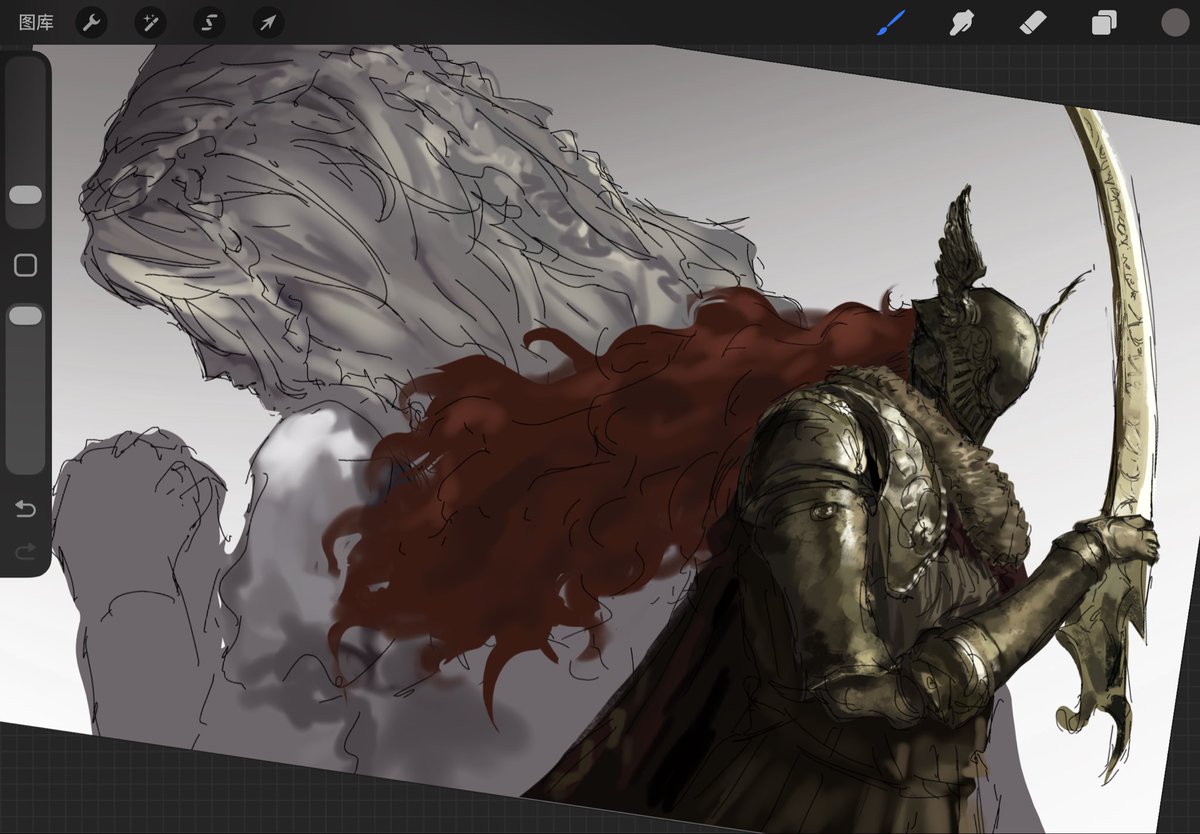Image resolution: width=1200 pixels, height=834 pixels.
Task: Tap the square Modify button in sidebar
Action: pyautogui.click(x=25, y=265)
